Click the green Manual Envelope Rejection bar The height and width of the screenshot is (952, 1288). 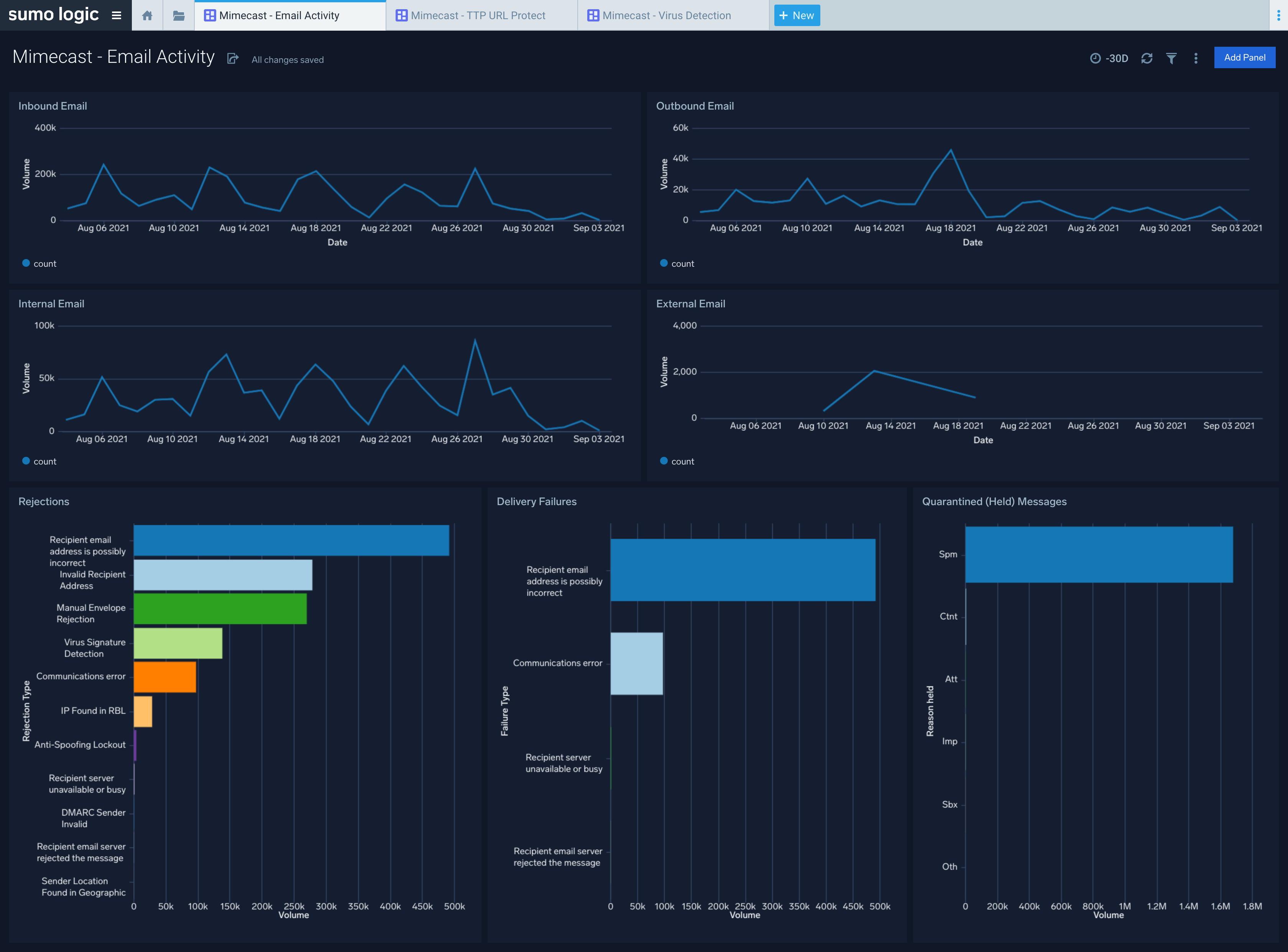click(220, 609)
